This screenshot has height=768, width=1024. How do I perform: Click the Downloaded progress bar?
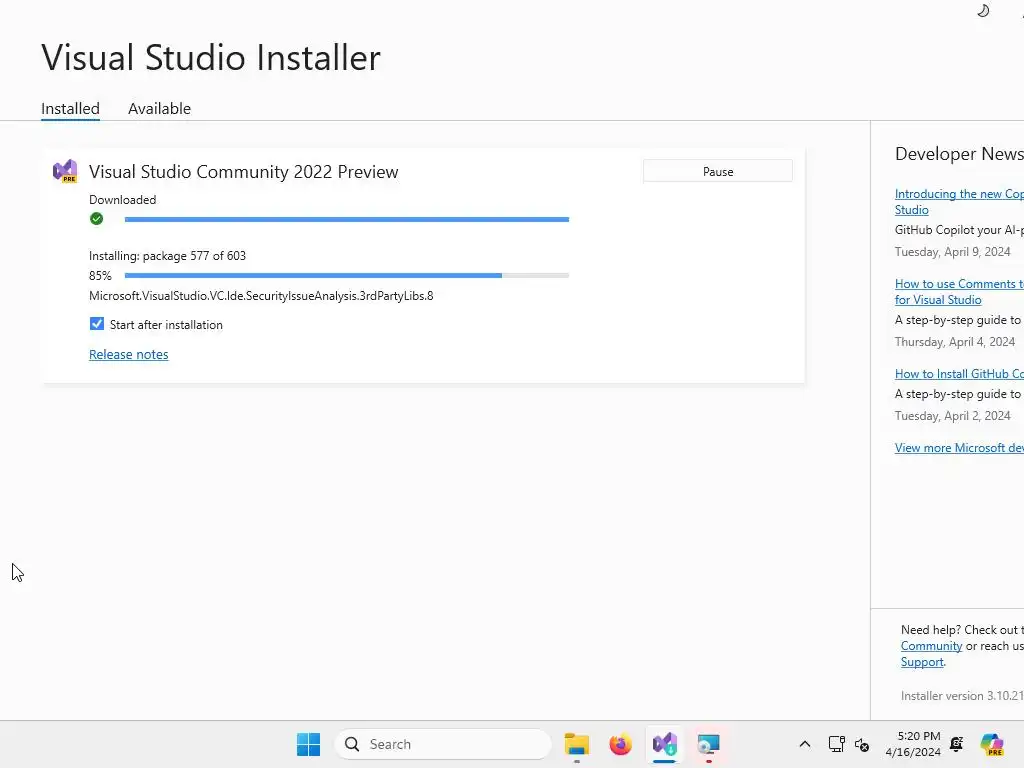coord(347,219)
